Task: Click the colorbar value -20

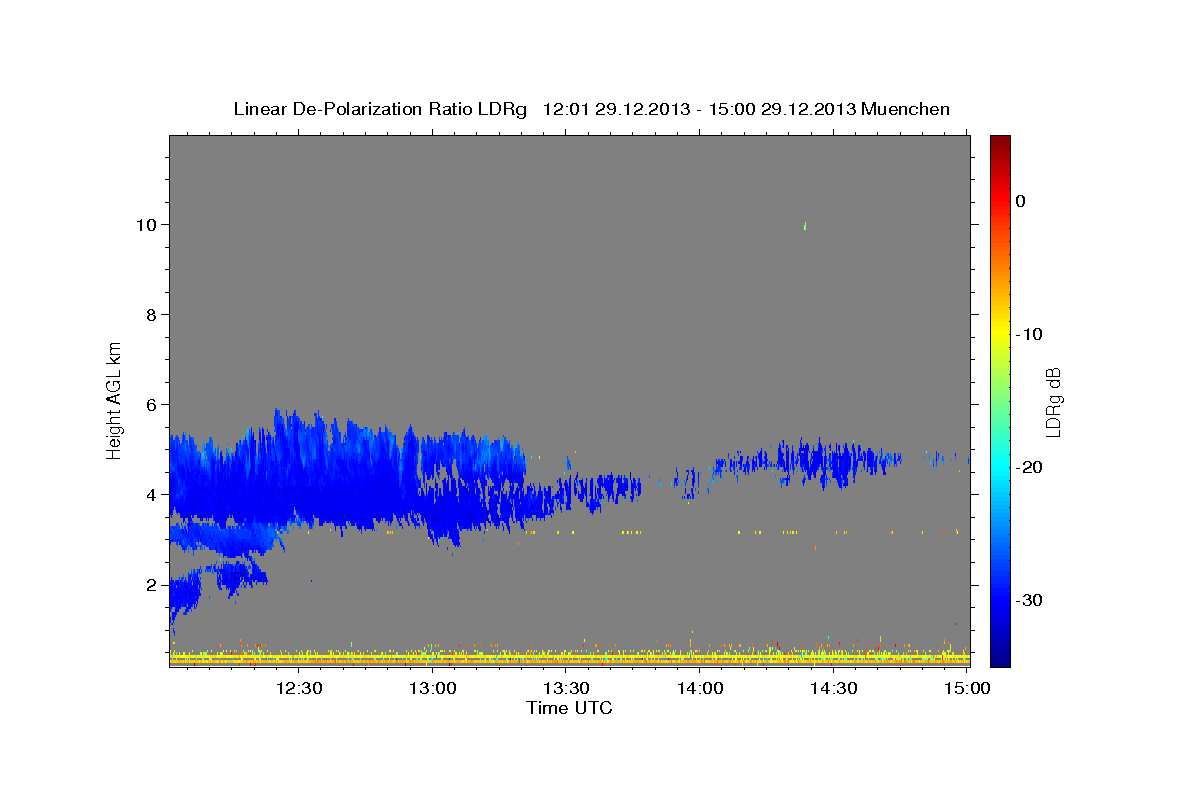Action: 1029,467
